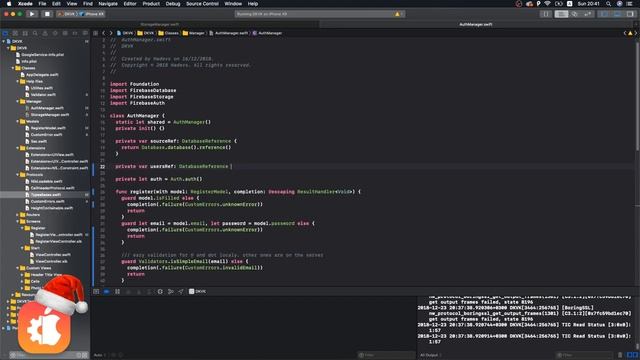This screenshot has width=640, height=360.
Task: Click the console filter field
Action: (584, 355)
